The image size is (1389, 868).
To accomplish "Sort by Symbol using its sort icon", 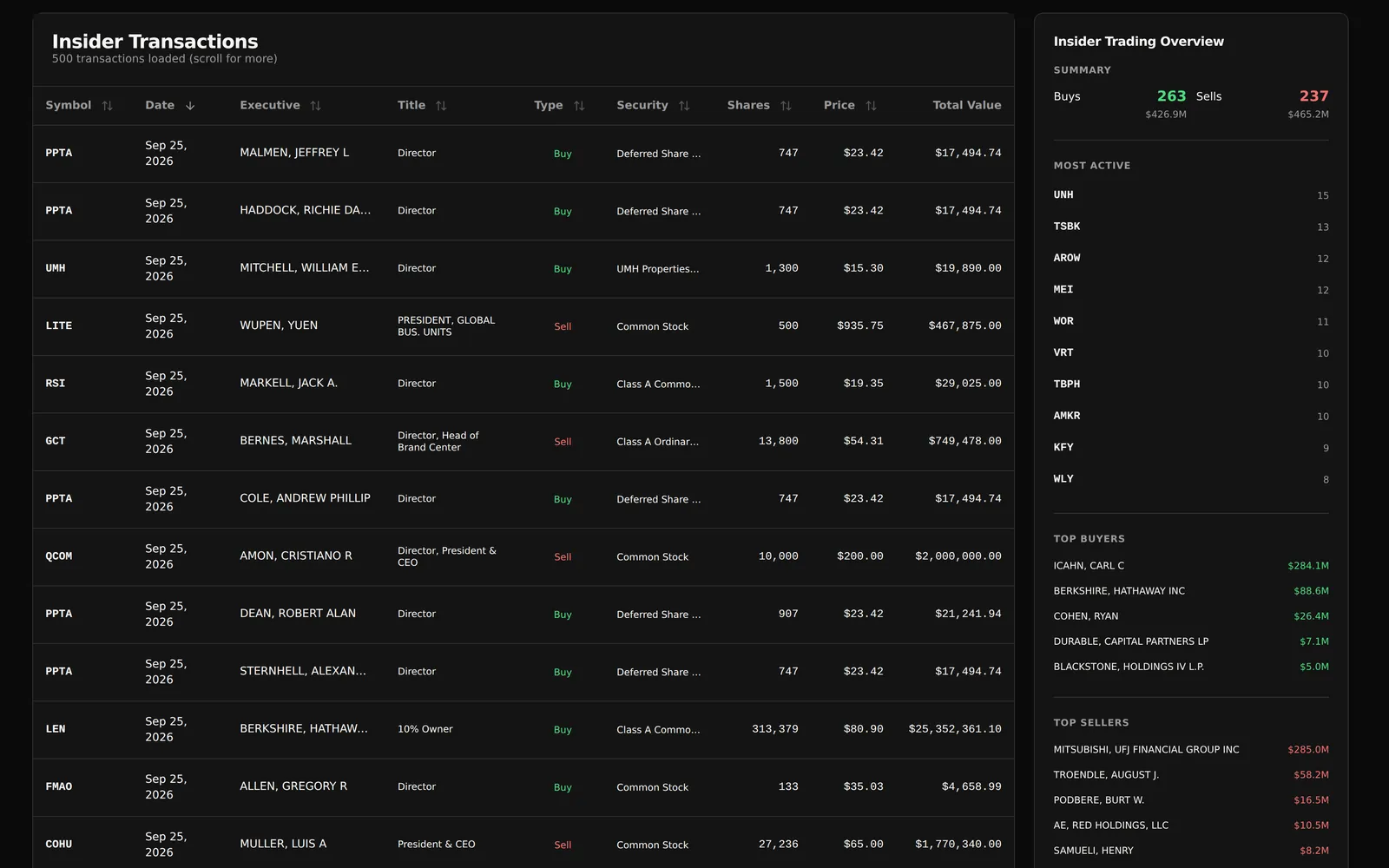I will click(107, 106).
